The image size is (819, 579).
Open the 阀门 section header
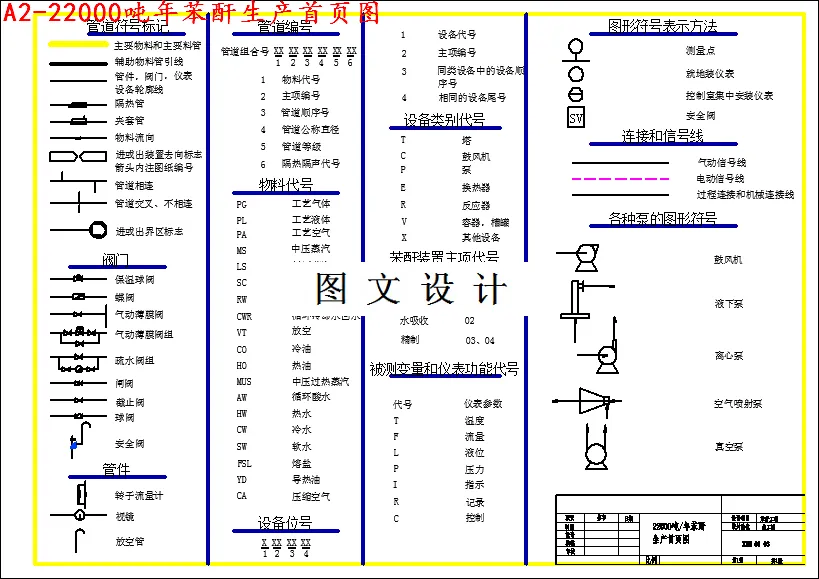point(115,258)
